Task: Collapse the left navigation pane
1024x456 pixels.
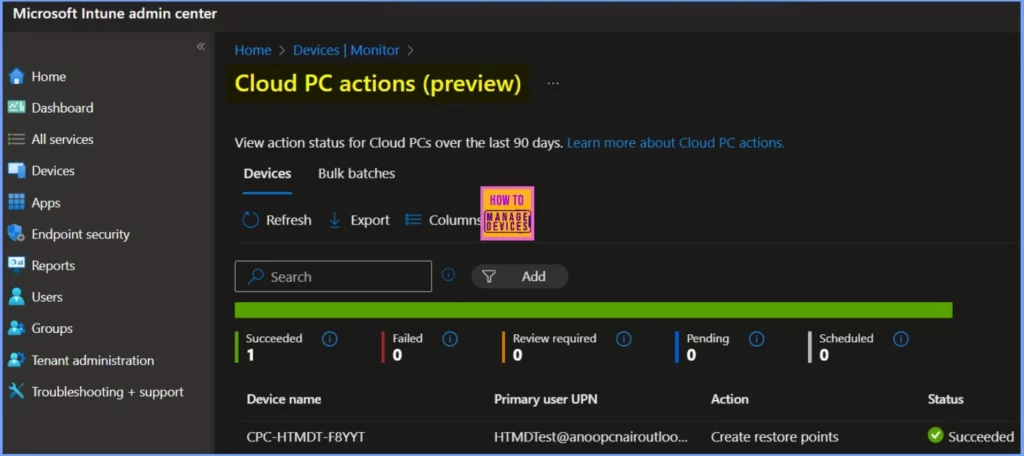Action: (x=200, y=46)
